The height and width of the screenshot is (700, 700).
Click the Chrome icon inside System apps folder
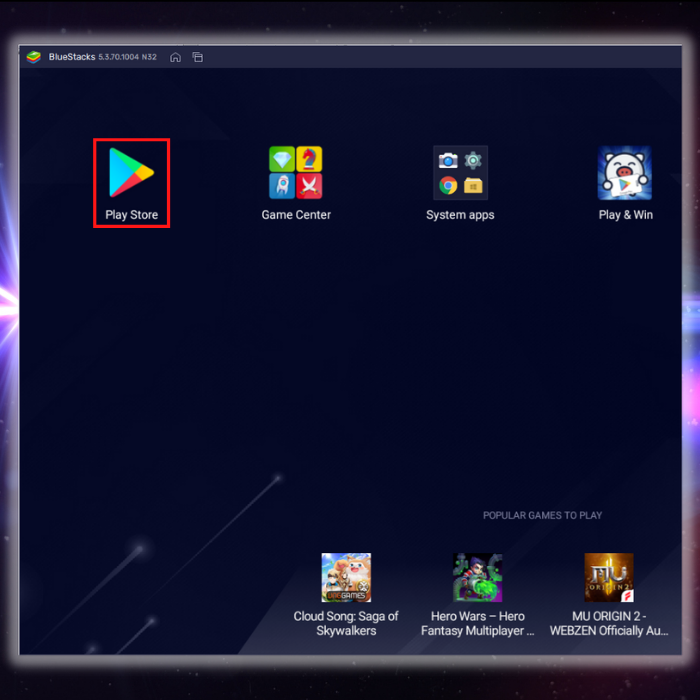(x=448, y=185)
